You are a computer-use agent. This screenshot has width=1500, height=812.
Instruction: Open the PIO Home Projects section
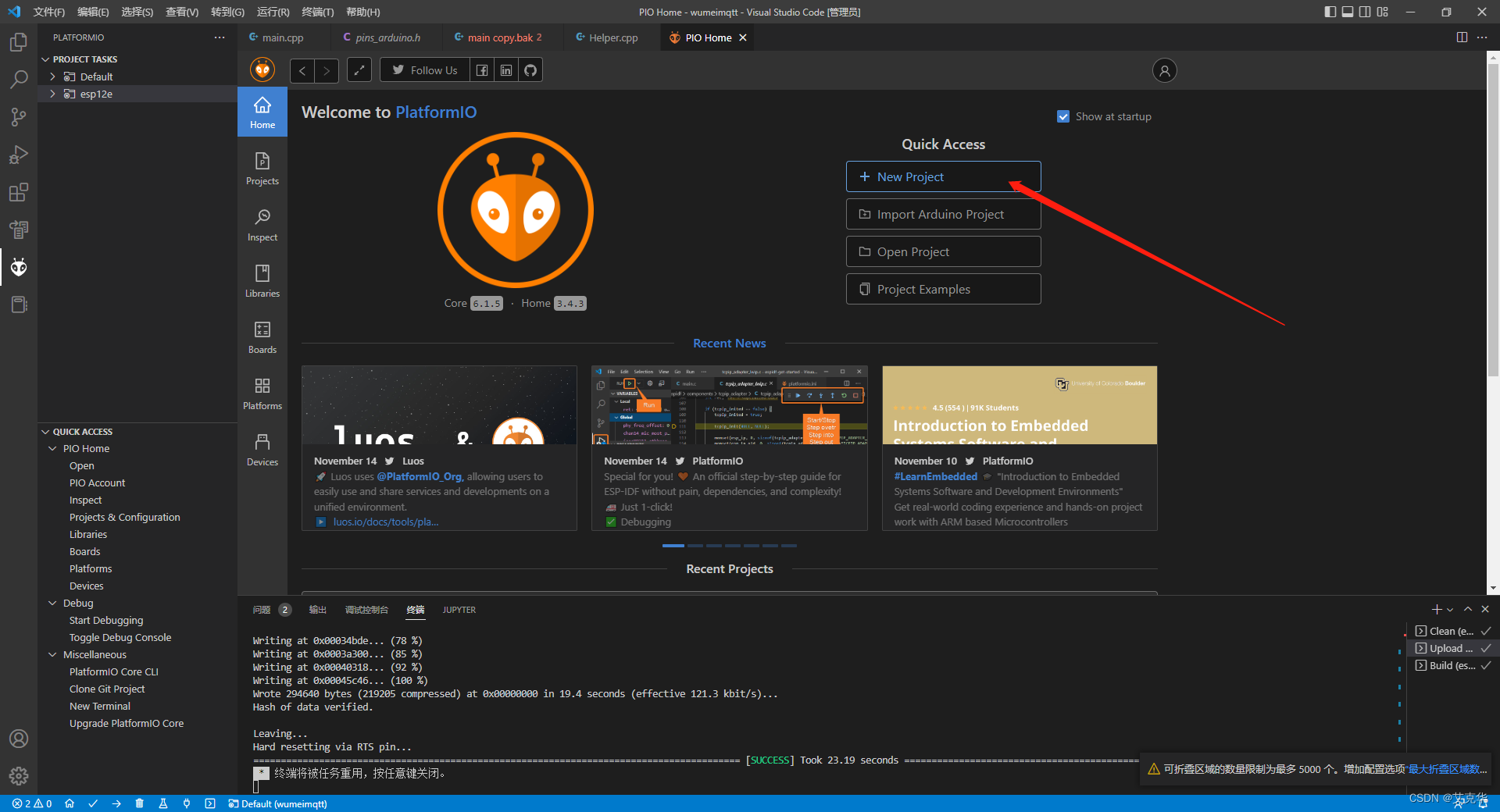(x=262, y=168)
